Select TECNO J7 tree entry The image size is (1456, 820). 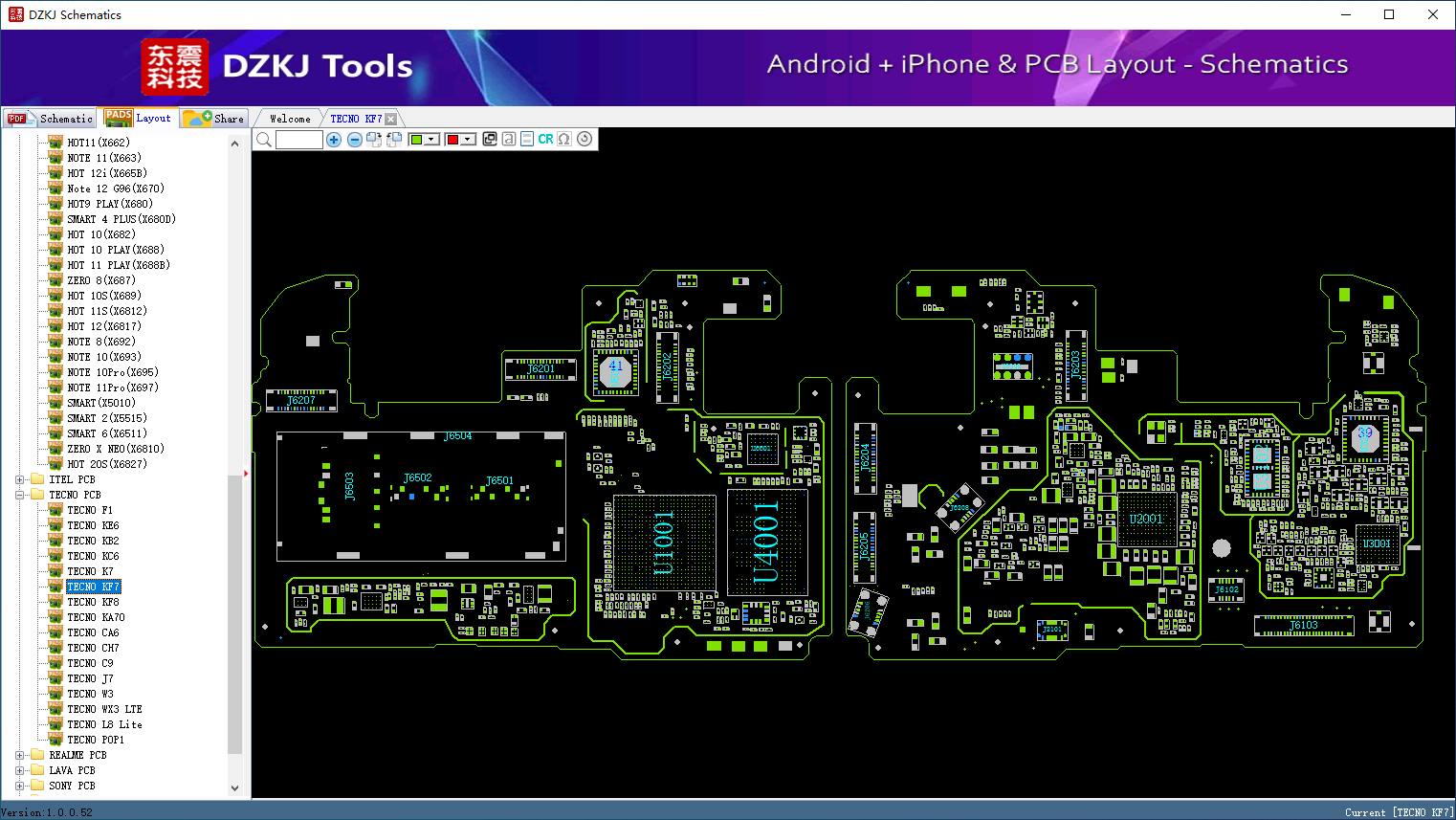pos(90,678)
